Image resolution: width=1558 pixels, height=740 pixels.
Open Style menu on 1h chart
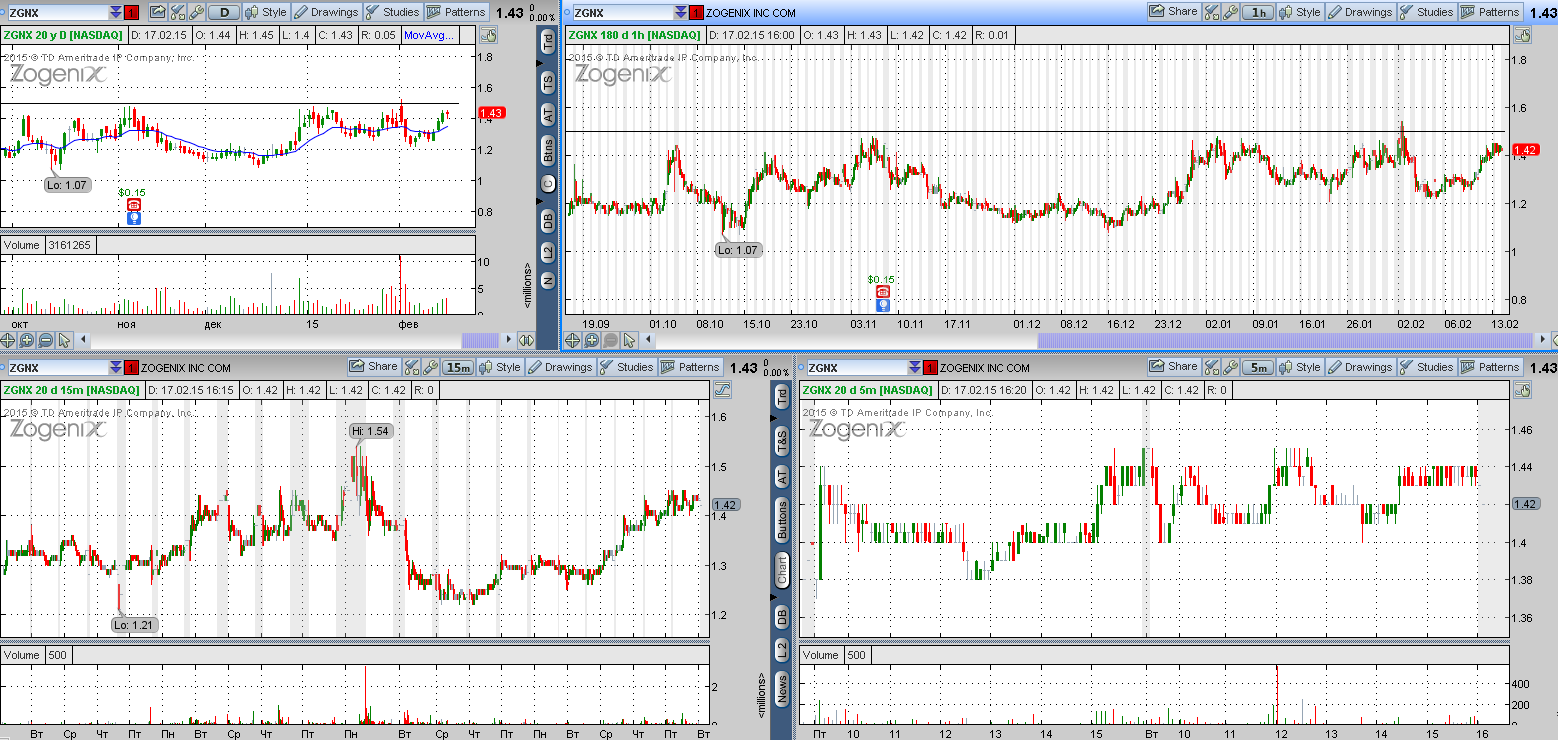[x=1300, y=12]
